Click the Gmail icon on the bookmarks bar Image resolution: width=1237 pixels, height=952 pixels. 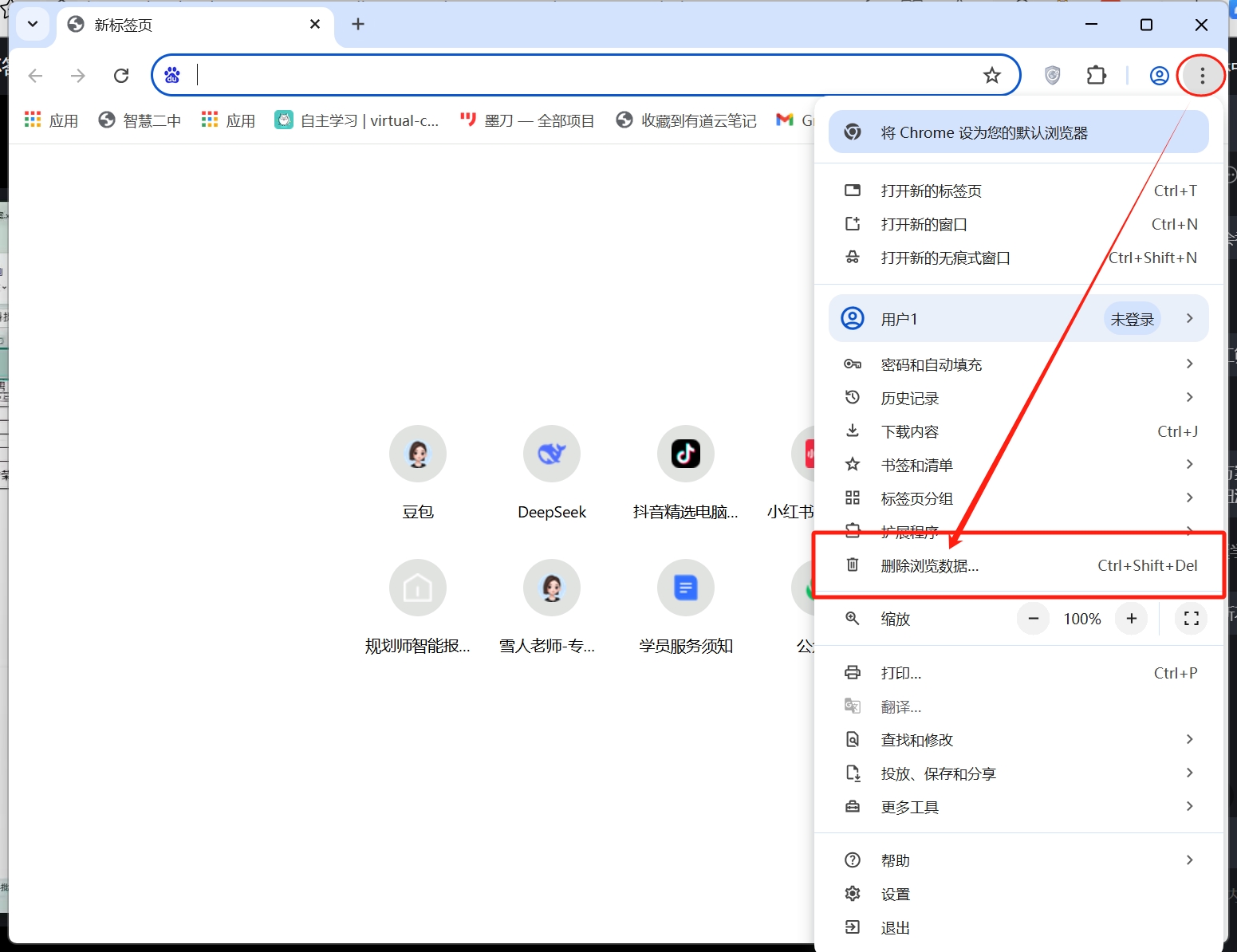pos(785,120)
